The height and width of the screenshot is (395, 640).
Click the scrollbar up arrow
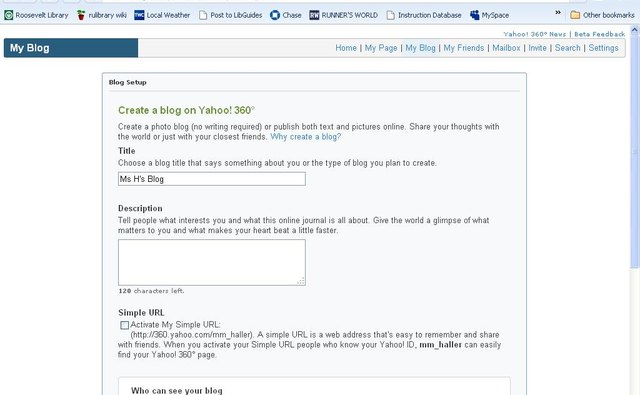[635, 29]
